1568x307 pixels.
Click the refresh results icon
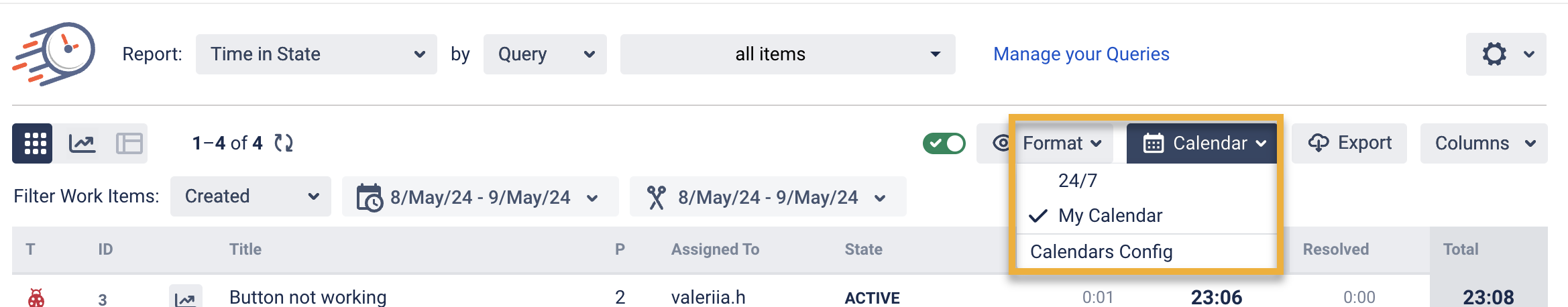(x=284, y=143)
